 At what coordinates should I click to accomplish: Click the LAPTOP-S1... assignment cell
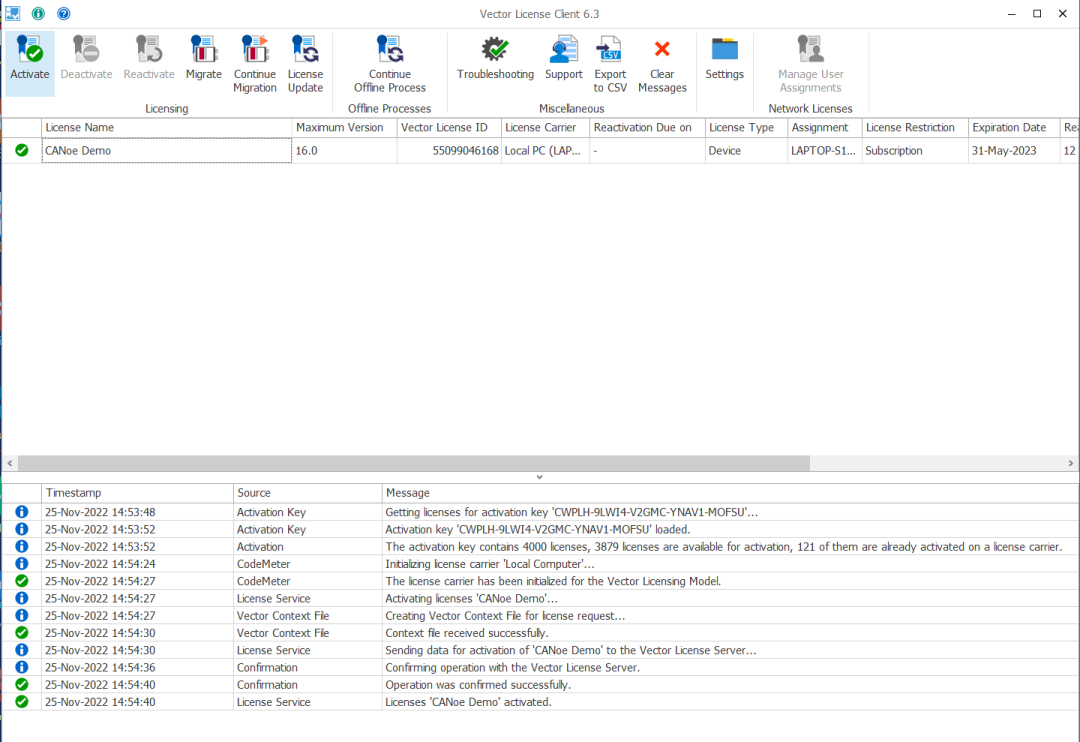pyautogui.click(x=825, y=150)
